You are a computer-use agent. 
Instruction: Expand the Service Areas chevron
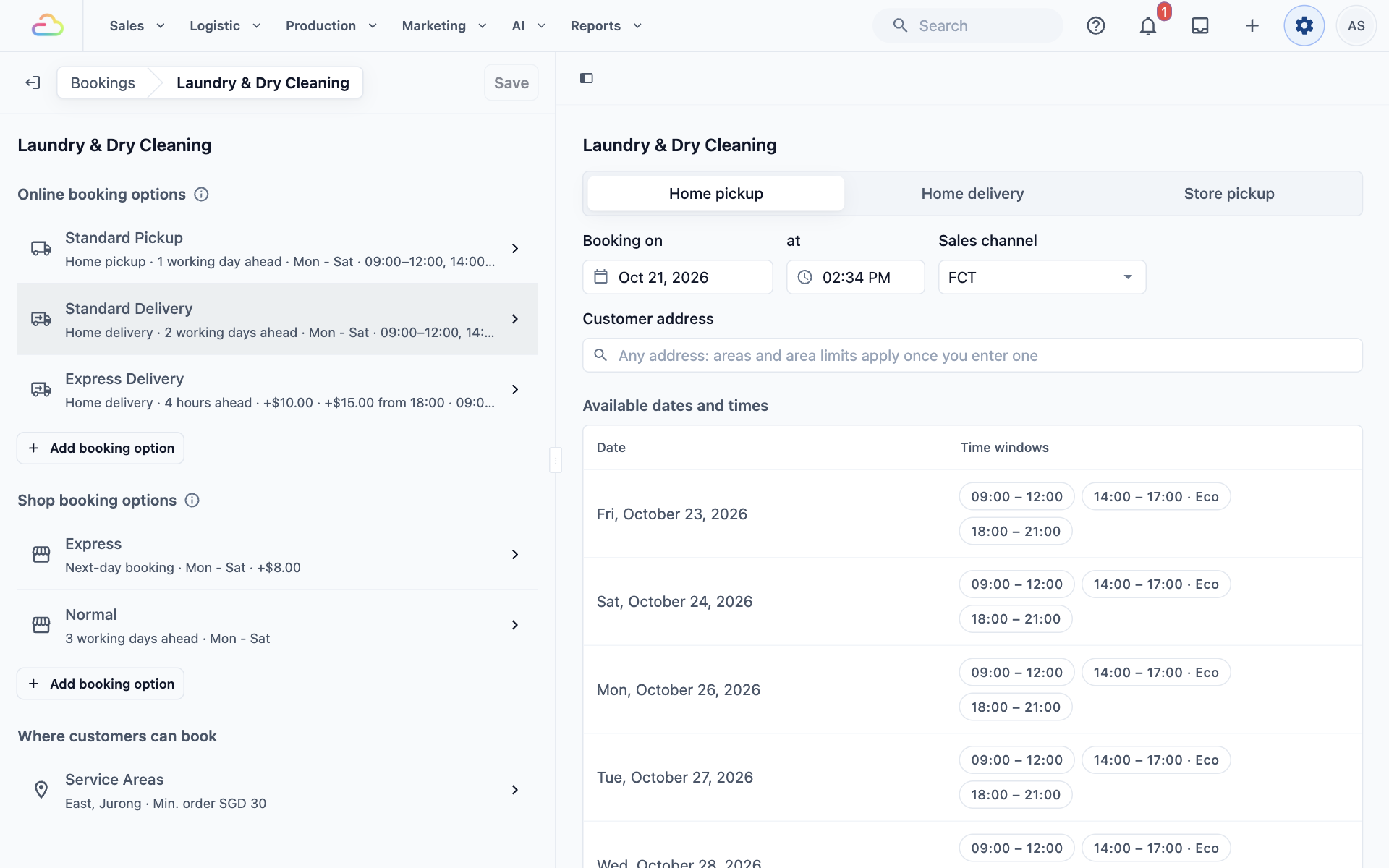point(515,790)
